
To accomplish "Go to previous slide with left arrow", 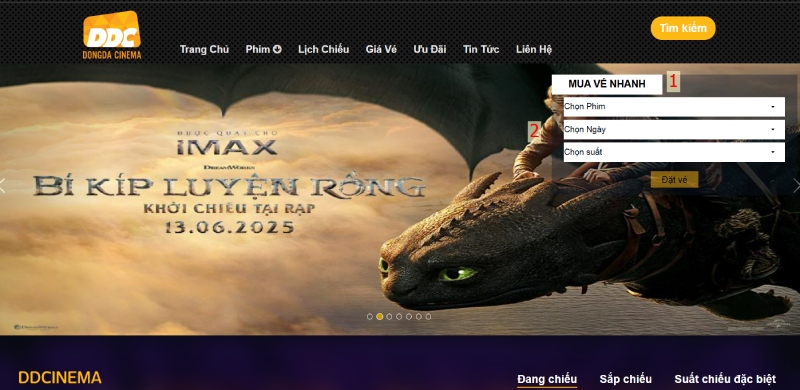I will coord(3,185).
